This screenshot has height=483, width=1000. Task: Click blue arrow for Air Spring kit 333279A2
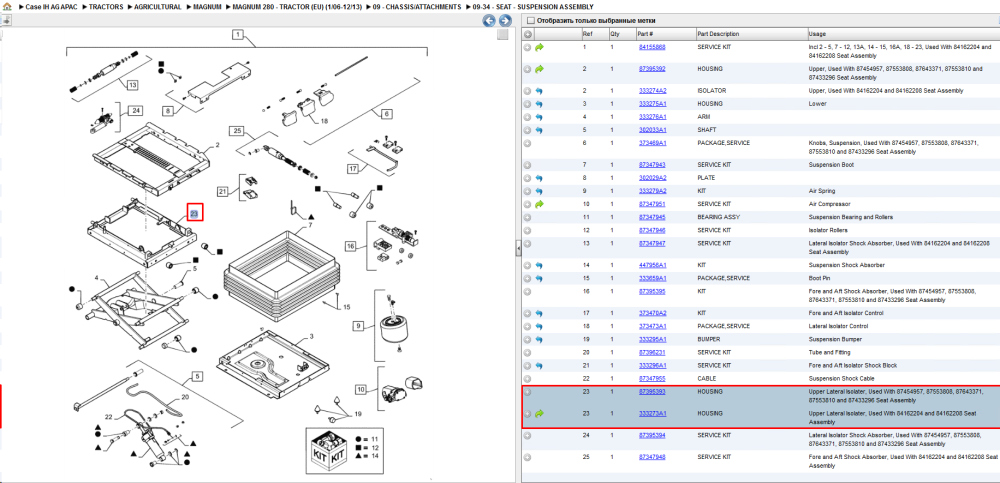tap(540, 191)
